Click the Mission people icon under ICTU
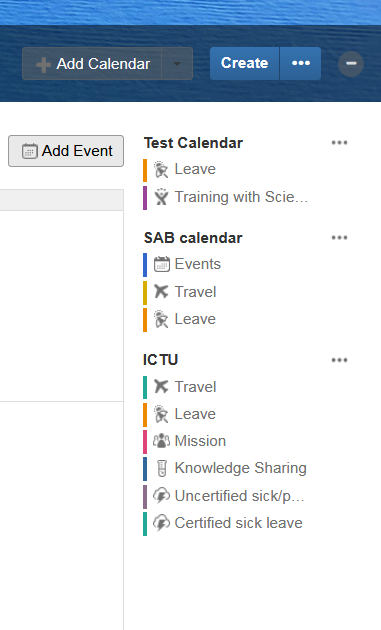Viewport: 381px width, 630px height. [x=161, y=441]
